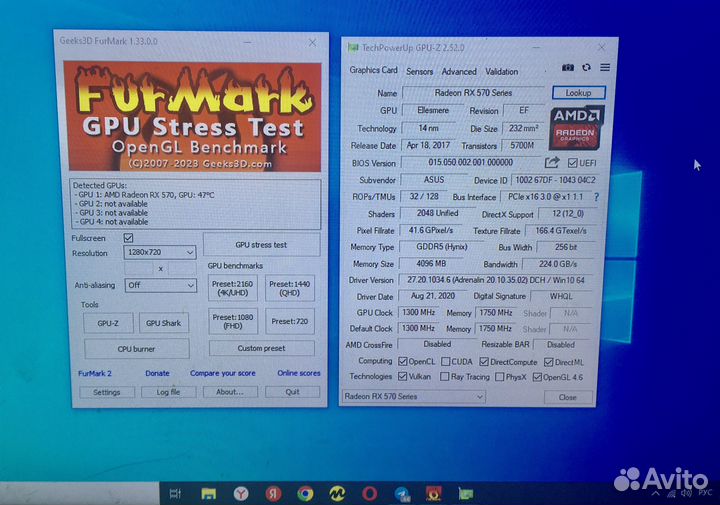This screenshot has width=720, height=505.
Task: Click the bus interface question mark
Action: (x=596, y=197)
